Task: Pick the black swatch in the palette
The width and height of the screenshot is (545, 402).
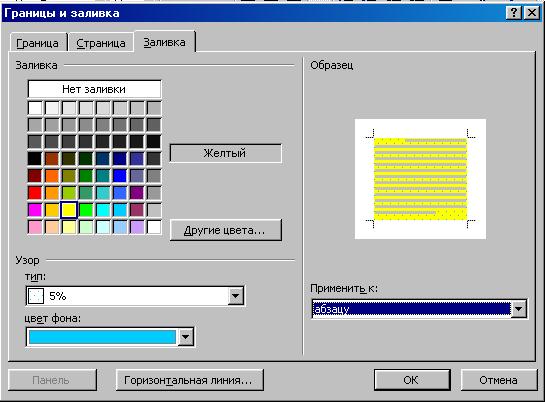Action: [x=35, y=159]
